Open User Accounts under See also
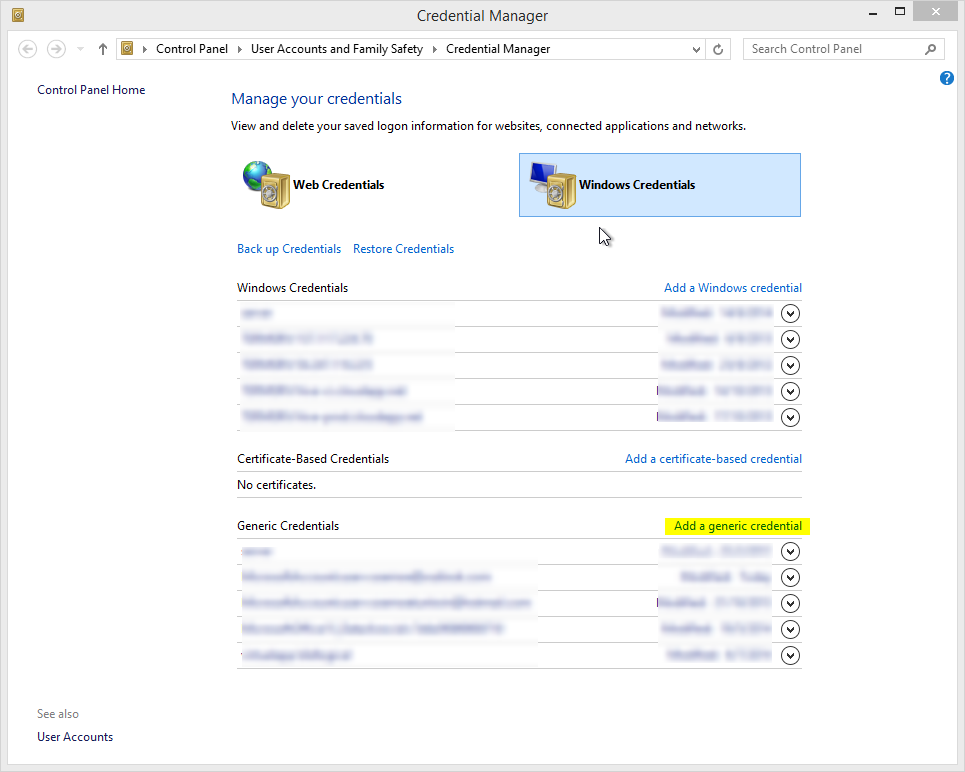Screen dimensions: 965x772 click(x=75, y=737)
